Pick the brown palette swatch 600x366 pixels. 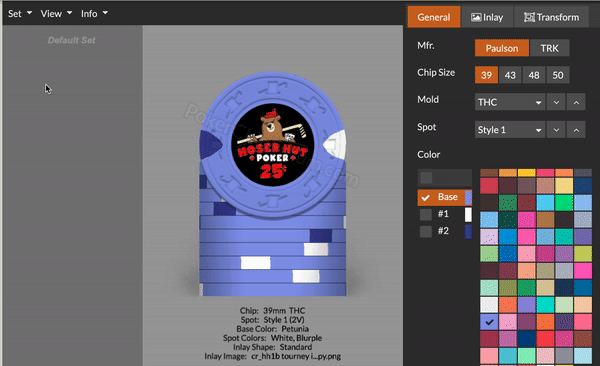point(545,220)
